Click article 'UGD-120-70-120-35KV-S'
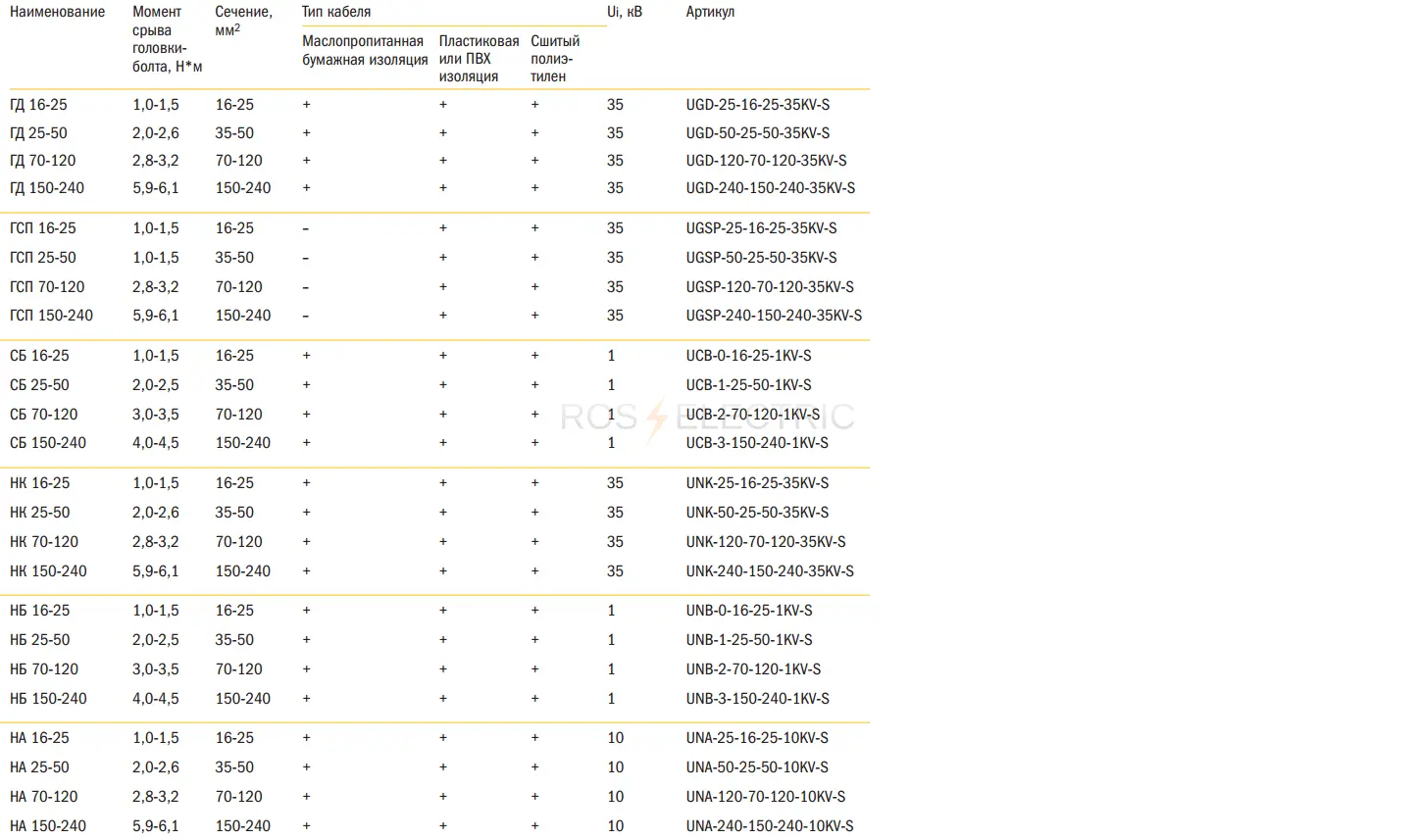Image resolution: width=1416 pixels, height=840 pixels. click(767, 161)
